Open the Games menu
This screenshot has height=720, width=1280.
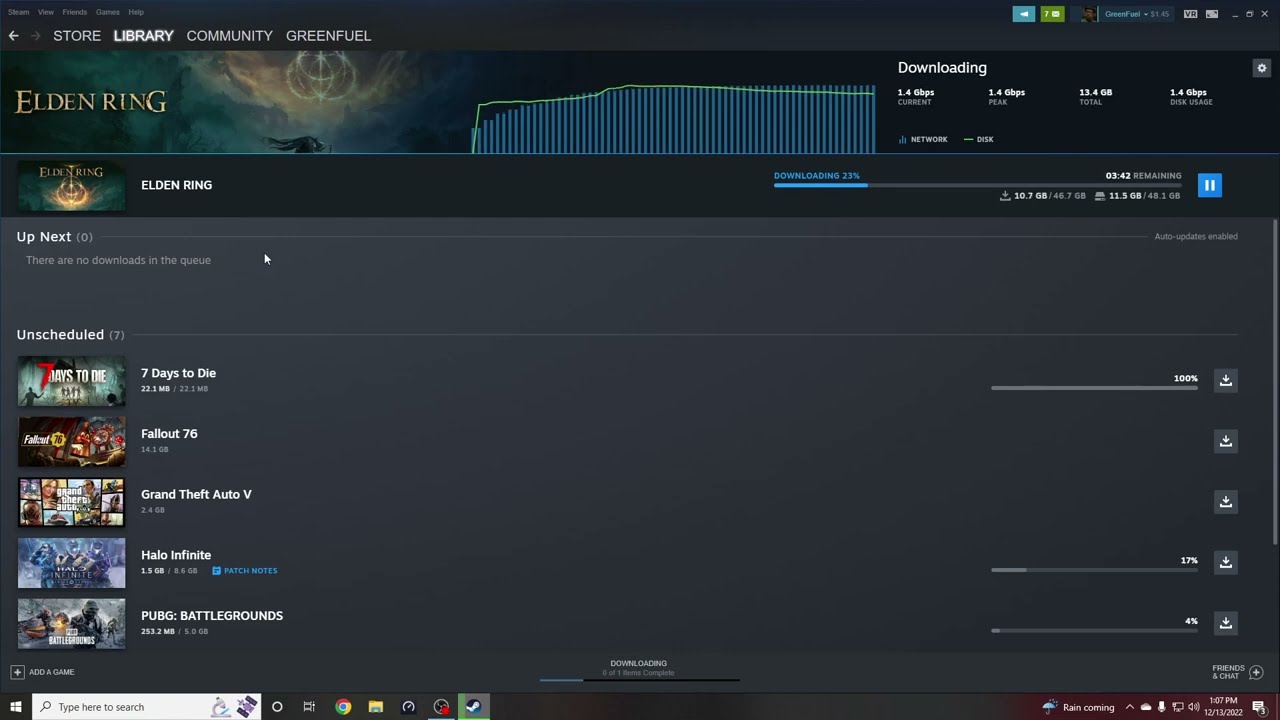(108, 12)
